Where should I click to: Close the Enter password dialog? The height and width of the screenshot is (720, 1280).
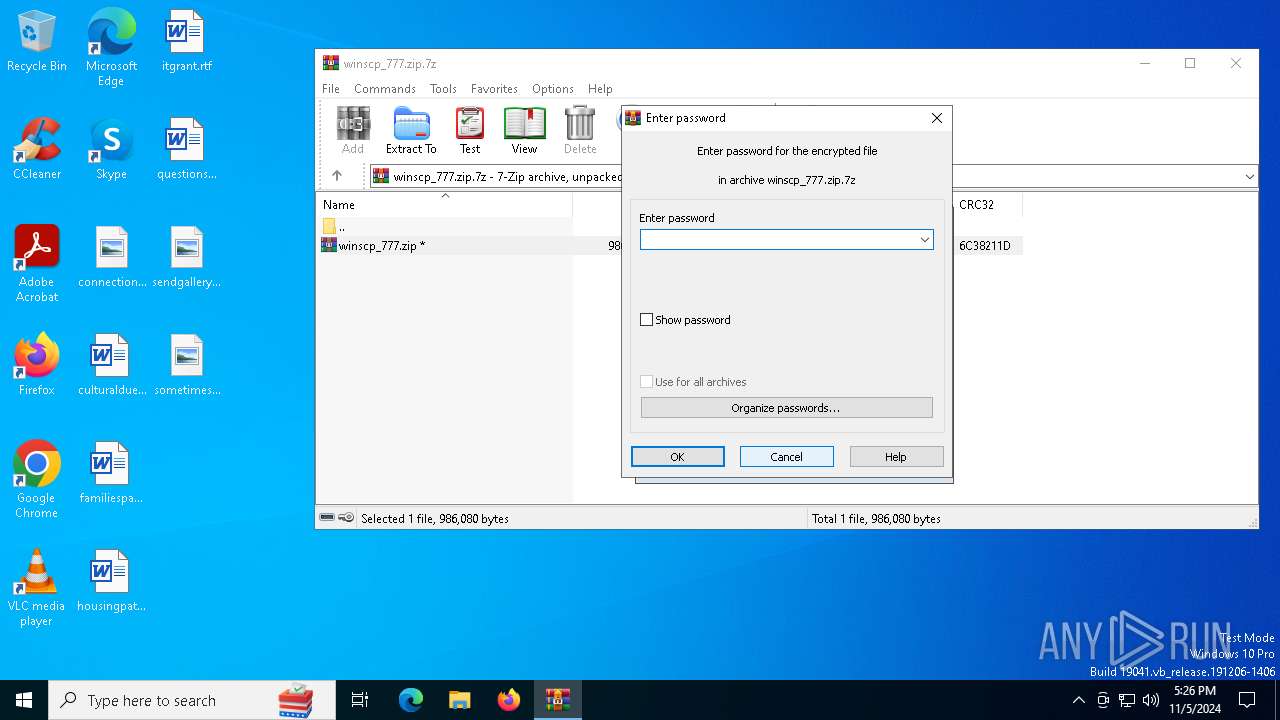coord(937,118)
